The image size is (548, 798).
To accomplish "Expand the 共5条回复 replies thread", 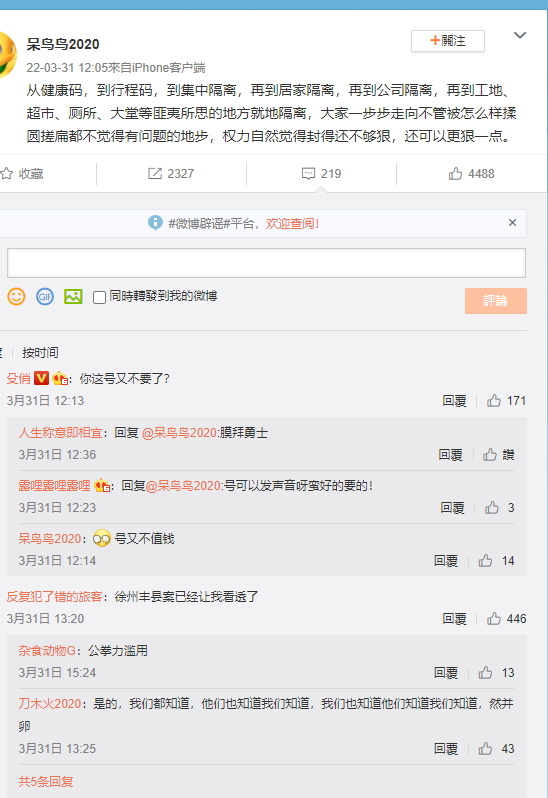I will pos(46,782).
